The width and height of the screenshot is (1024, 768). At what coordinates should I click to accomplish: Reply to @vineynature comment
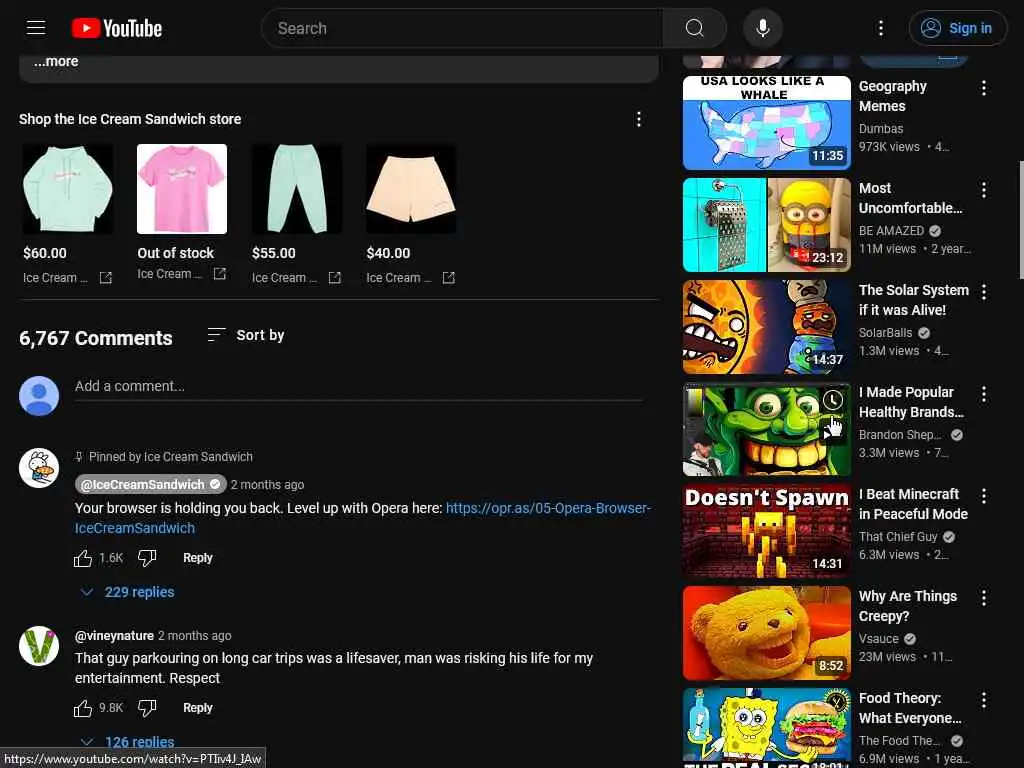tap(198, 708)
